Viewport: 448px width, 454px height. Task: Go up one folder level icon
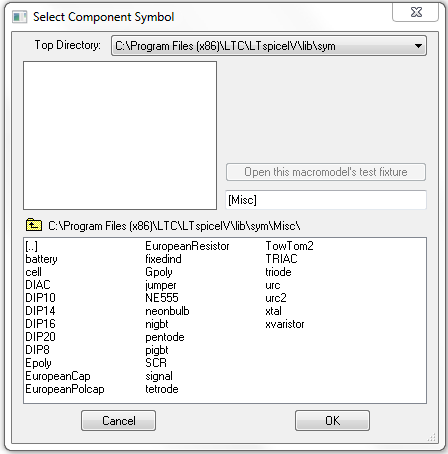34,225
